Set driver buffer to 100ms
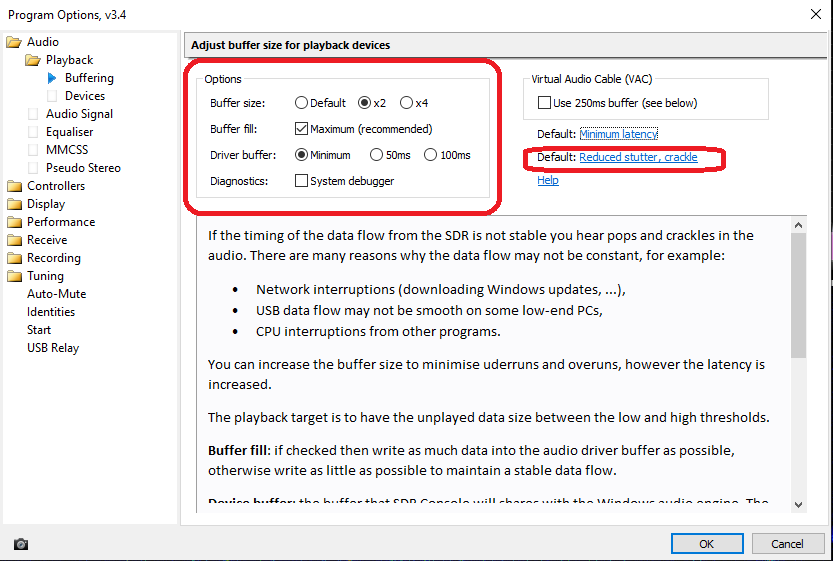Viewport: 833px width, 561px height. click(431, 155)
